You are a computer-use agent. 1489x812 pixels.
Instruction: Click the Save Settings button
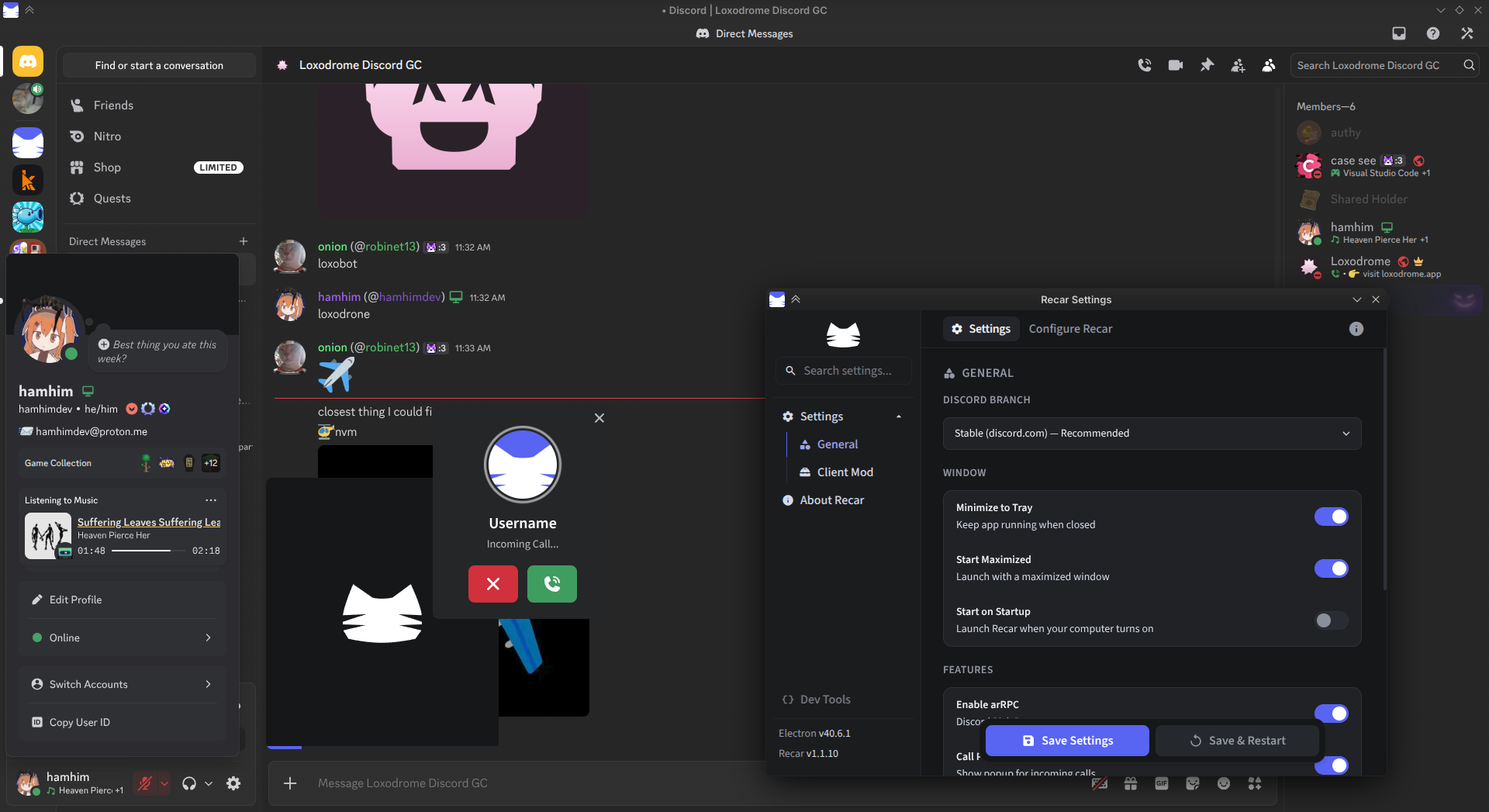coord(1066,741)
